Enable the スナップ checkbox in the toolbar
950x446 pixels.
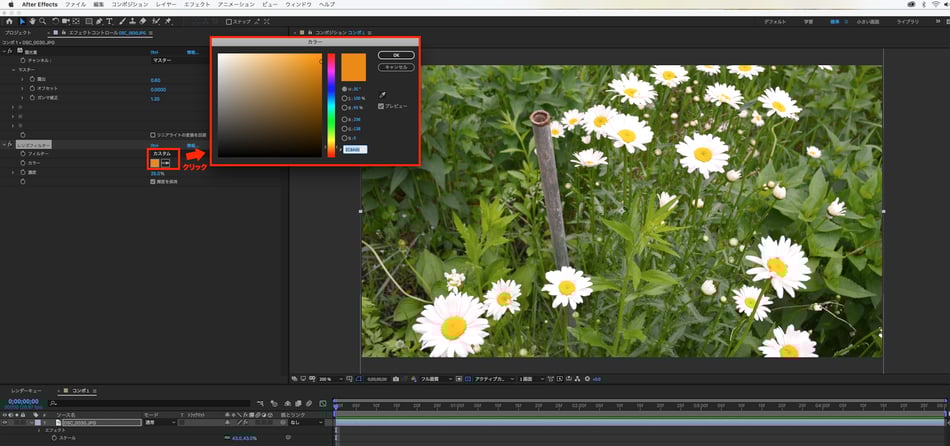click(229, 20)
